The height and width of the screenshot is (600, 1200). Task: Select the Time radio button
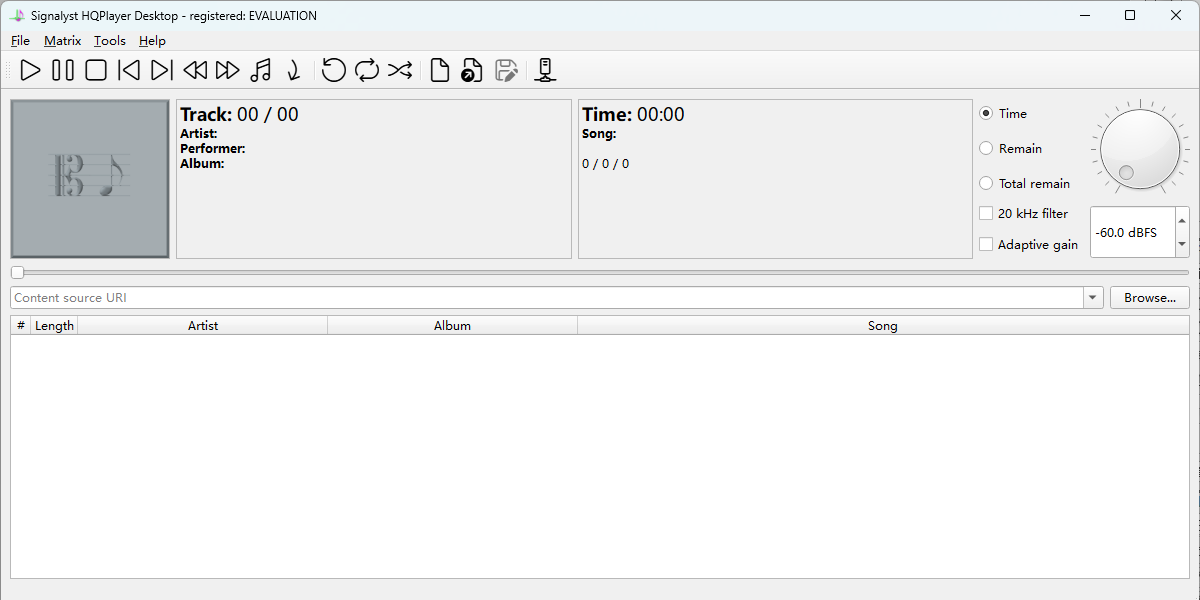click(986, 114)
